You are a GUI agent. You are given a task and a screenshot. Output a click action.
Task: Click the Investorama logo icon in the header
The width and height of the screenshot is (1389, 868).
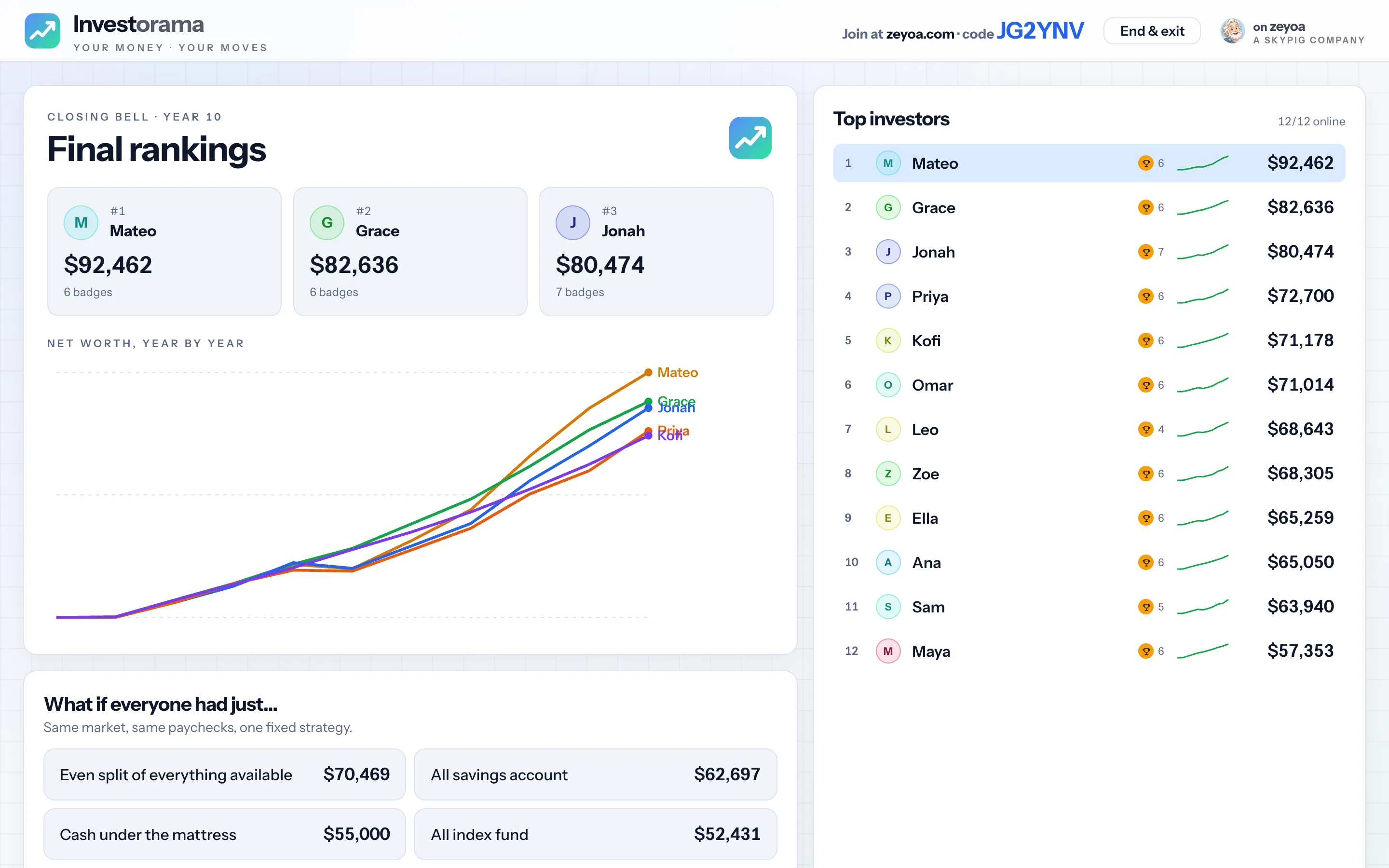pos(42,31)
